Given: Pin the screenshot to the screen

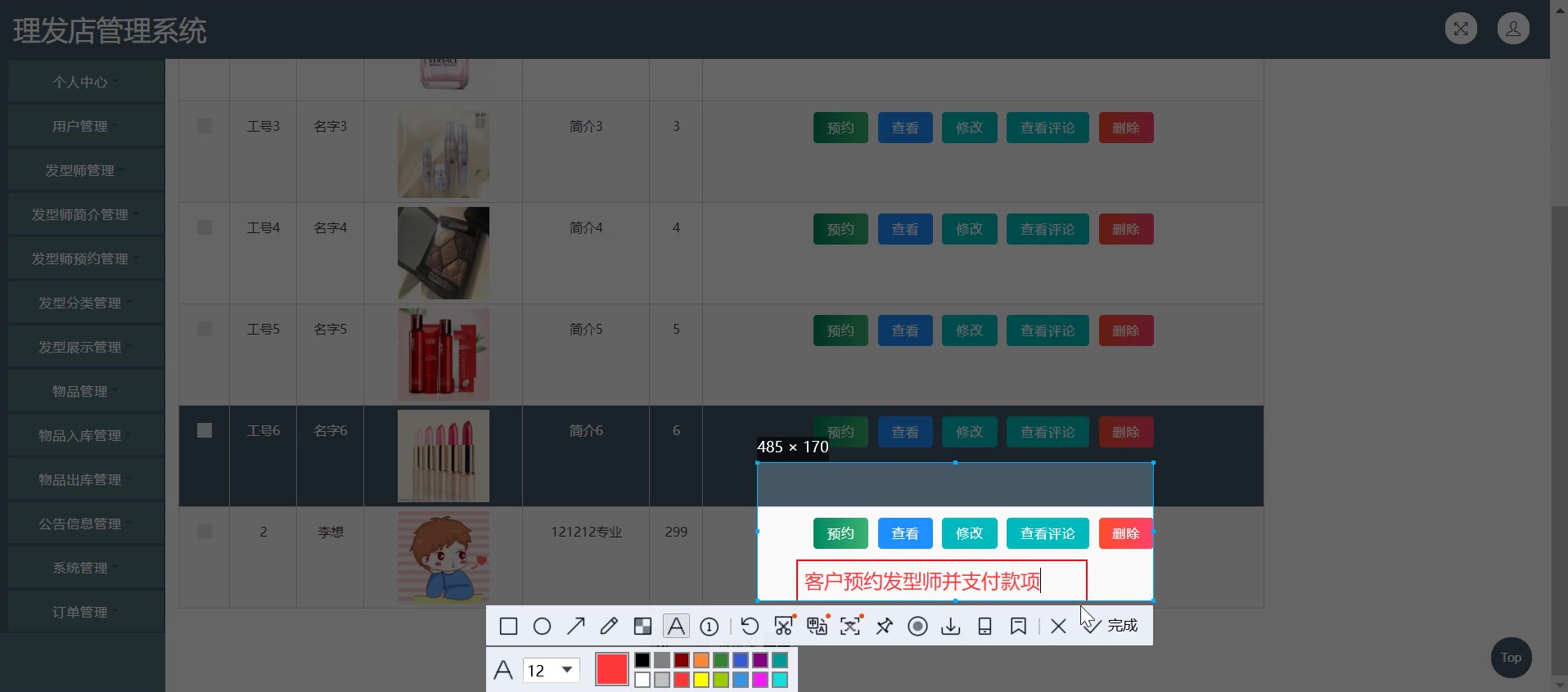Looking at the screenshot, I should (884, 627).
